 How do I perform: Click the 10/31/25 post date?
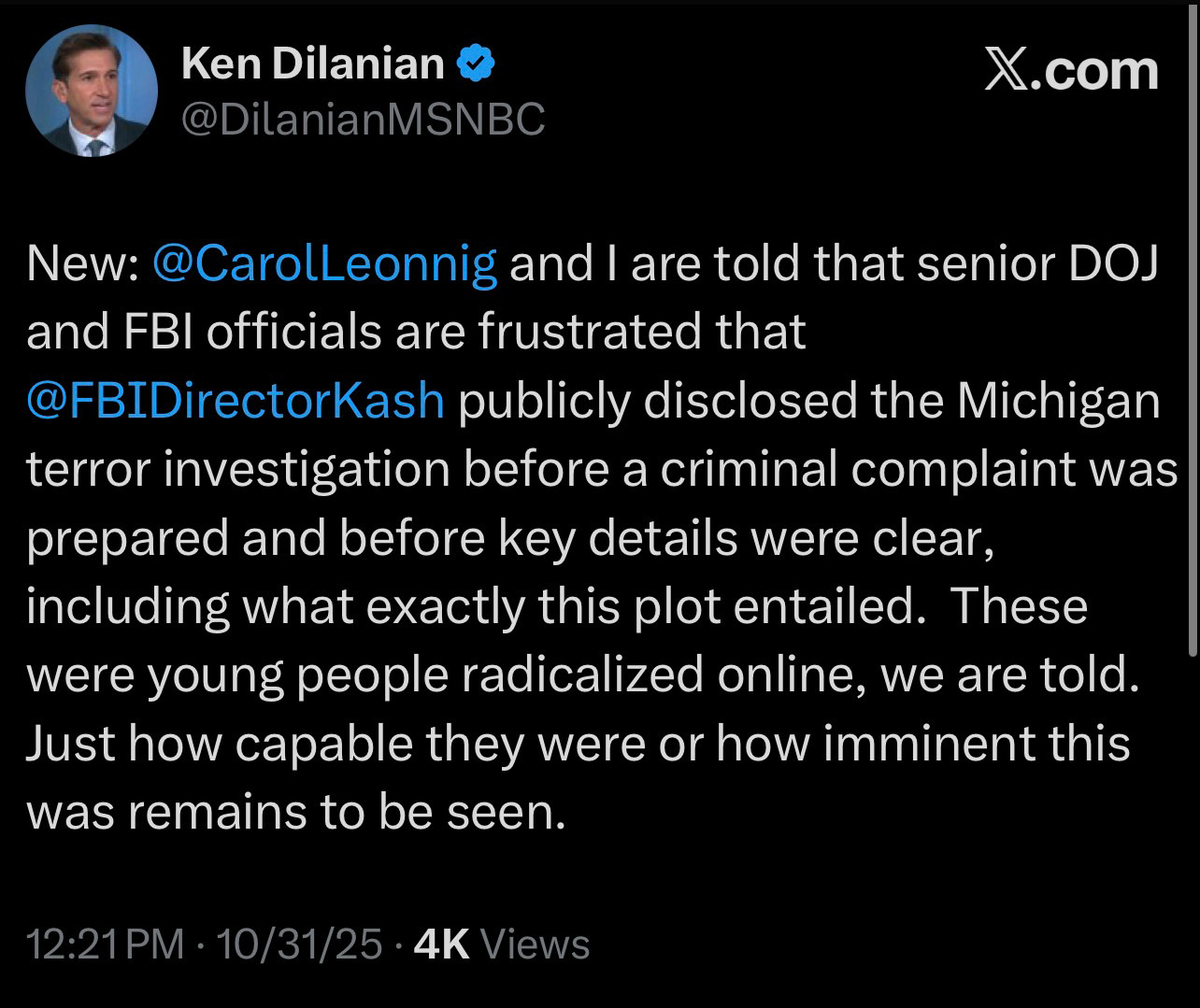[299, 944]
